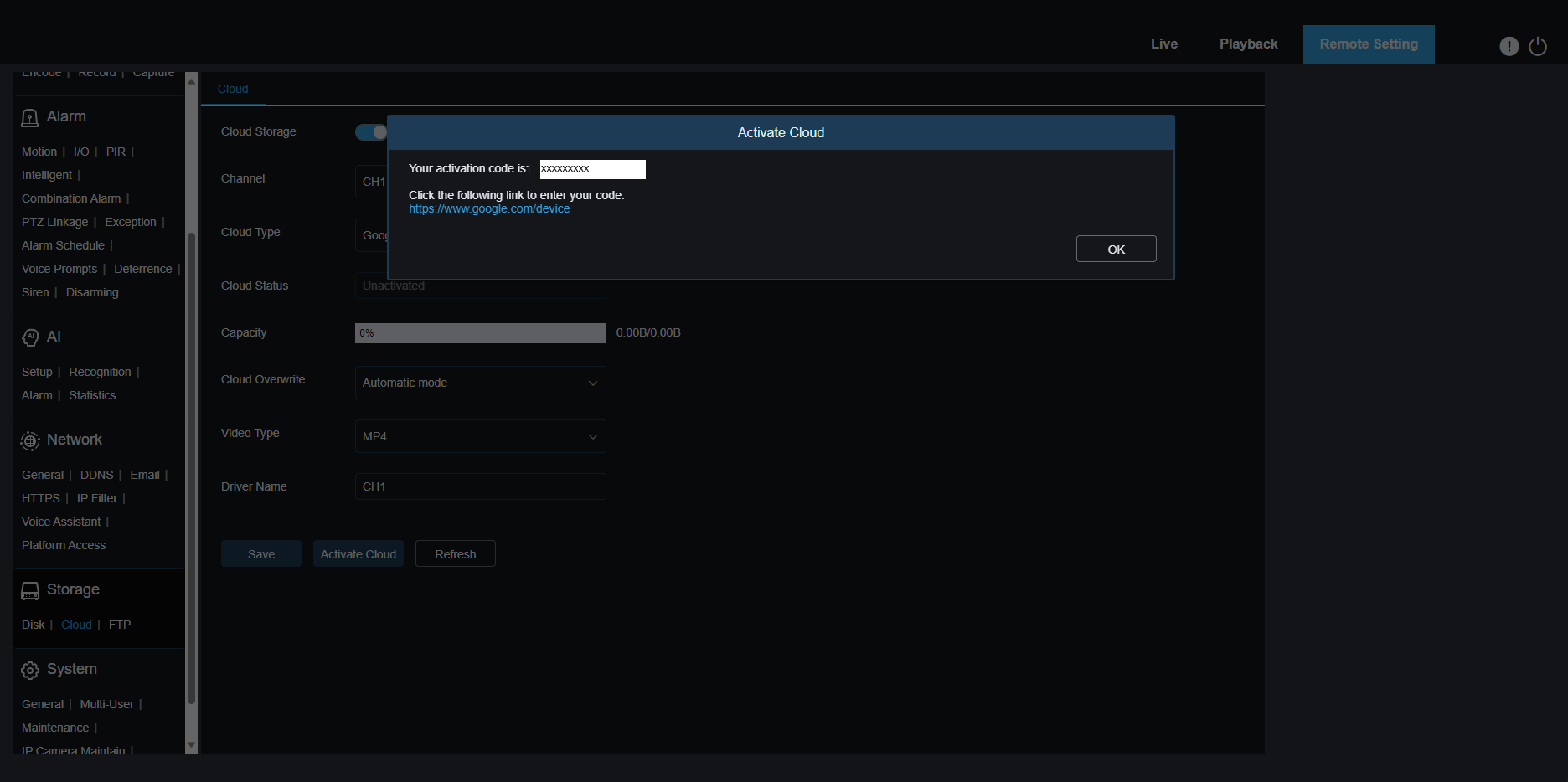Image resolution: width=1568 pixels, height=782 pixels.
Task: Click the AI section head icon
Action: pyautogui.click(x=30, y=337)
